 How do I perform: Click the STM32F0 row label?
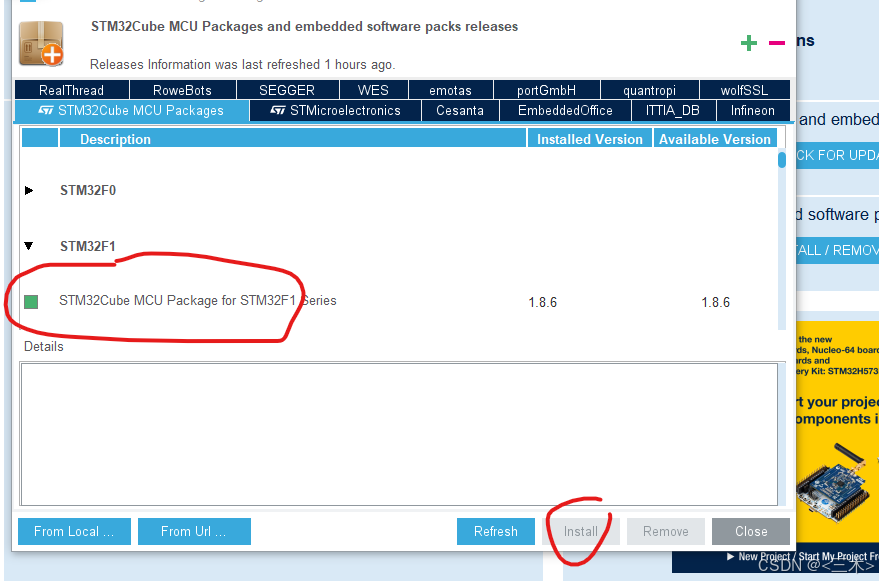[88, 191]
